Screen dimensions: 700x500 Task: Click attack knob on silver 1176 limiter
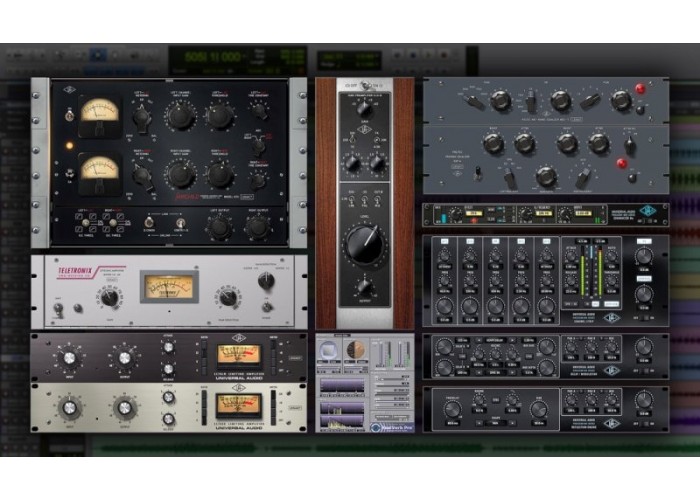pos(168,397)
